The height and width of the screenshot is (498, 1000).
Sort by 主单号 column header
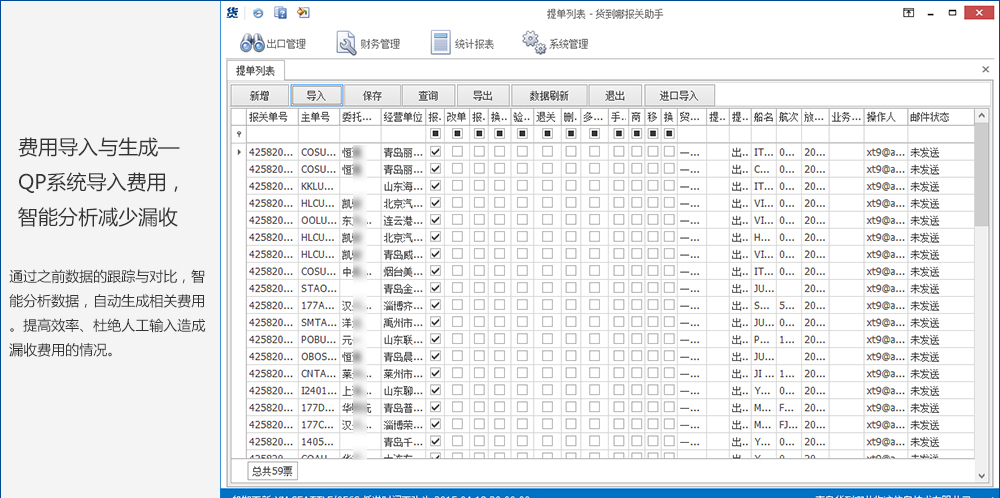click(x=319, y=117)
